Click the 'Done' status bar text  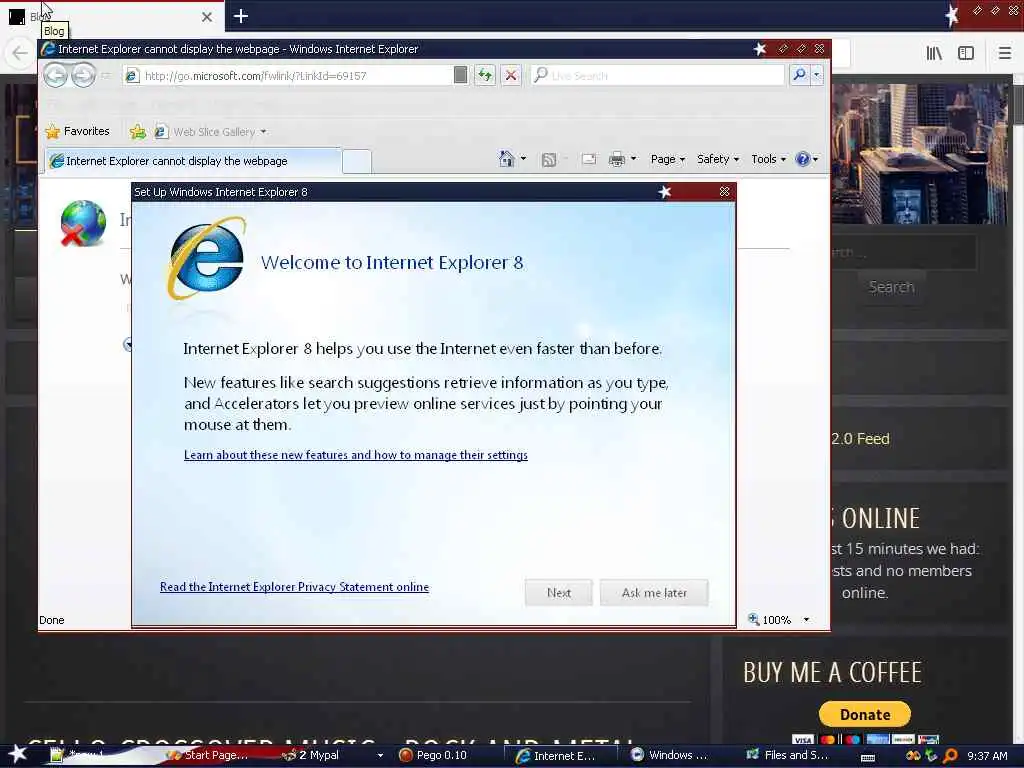52,620
